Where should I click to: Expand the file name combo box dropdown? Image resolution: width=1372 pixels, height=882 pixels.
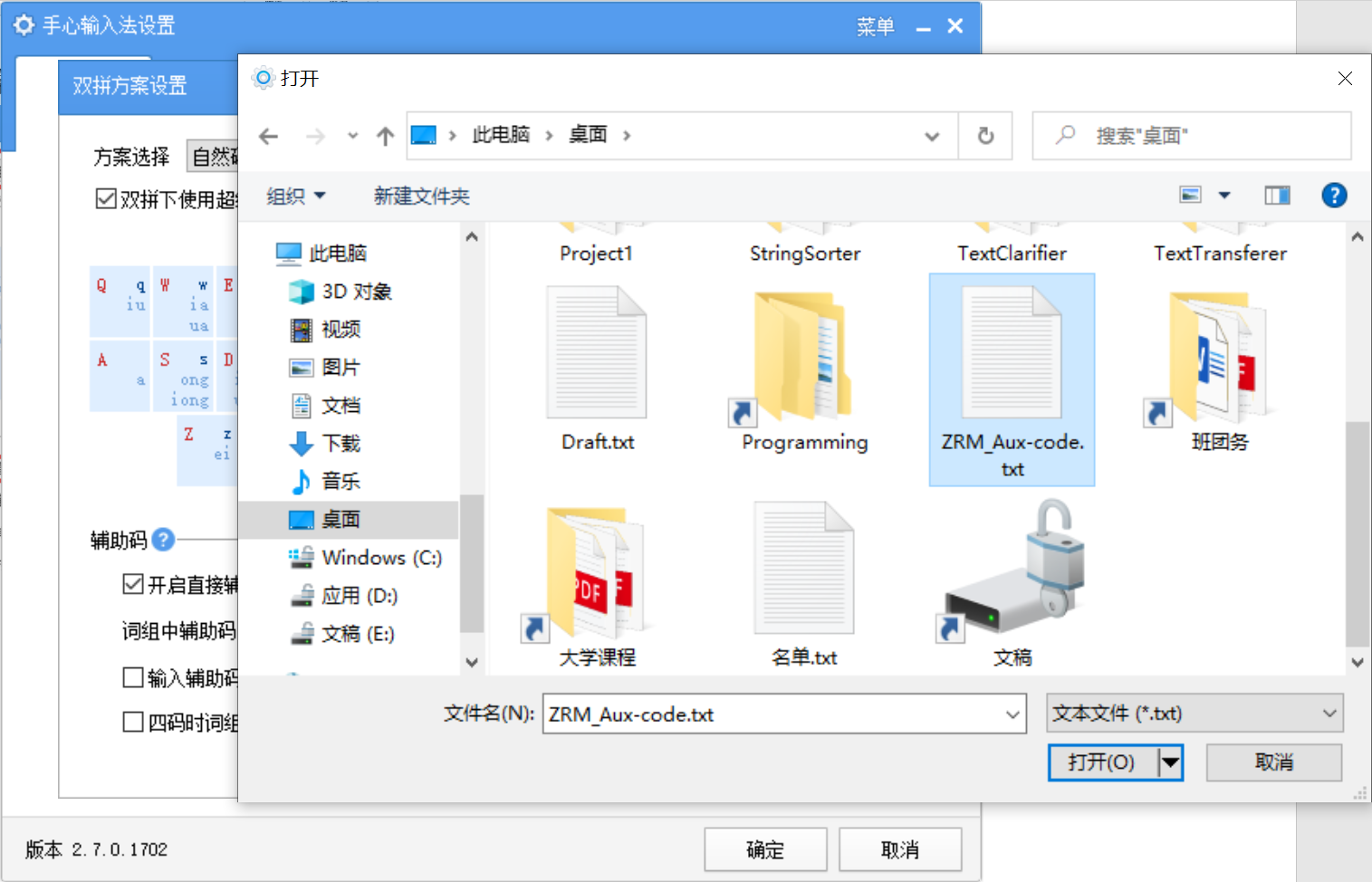(1013, 714)
